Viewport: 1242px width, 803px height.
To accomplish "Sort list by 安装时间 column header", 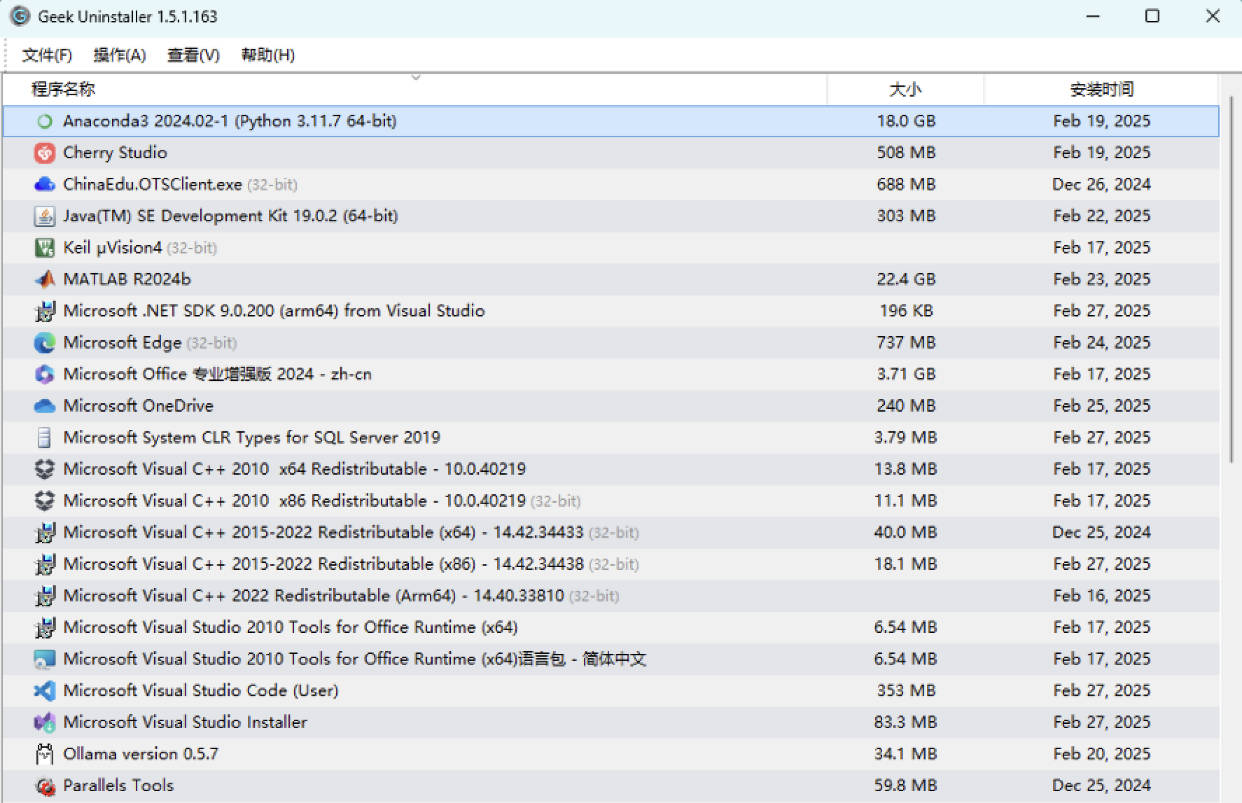I will [x=1101, y=89].
